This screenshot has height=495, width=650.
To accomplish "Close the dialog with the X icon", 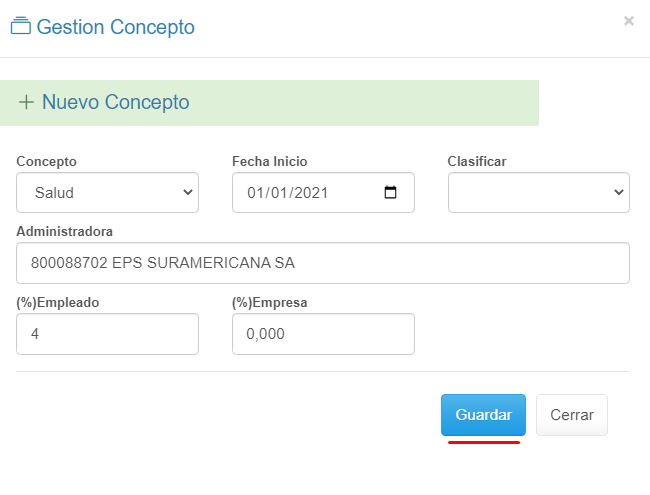I will pyautogui.click(x=629, y=20).
